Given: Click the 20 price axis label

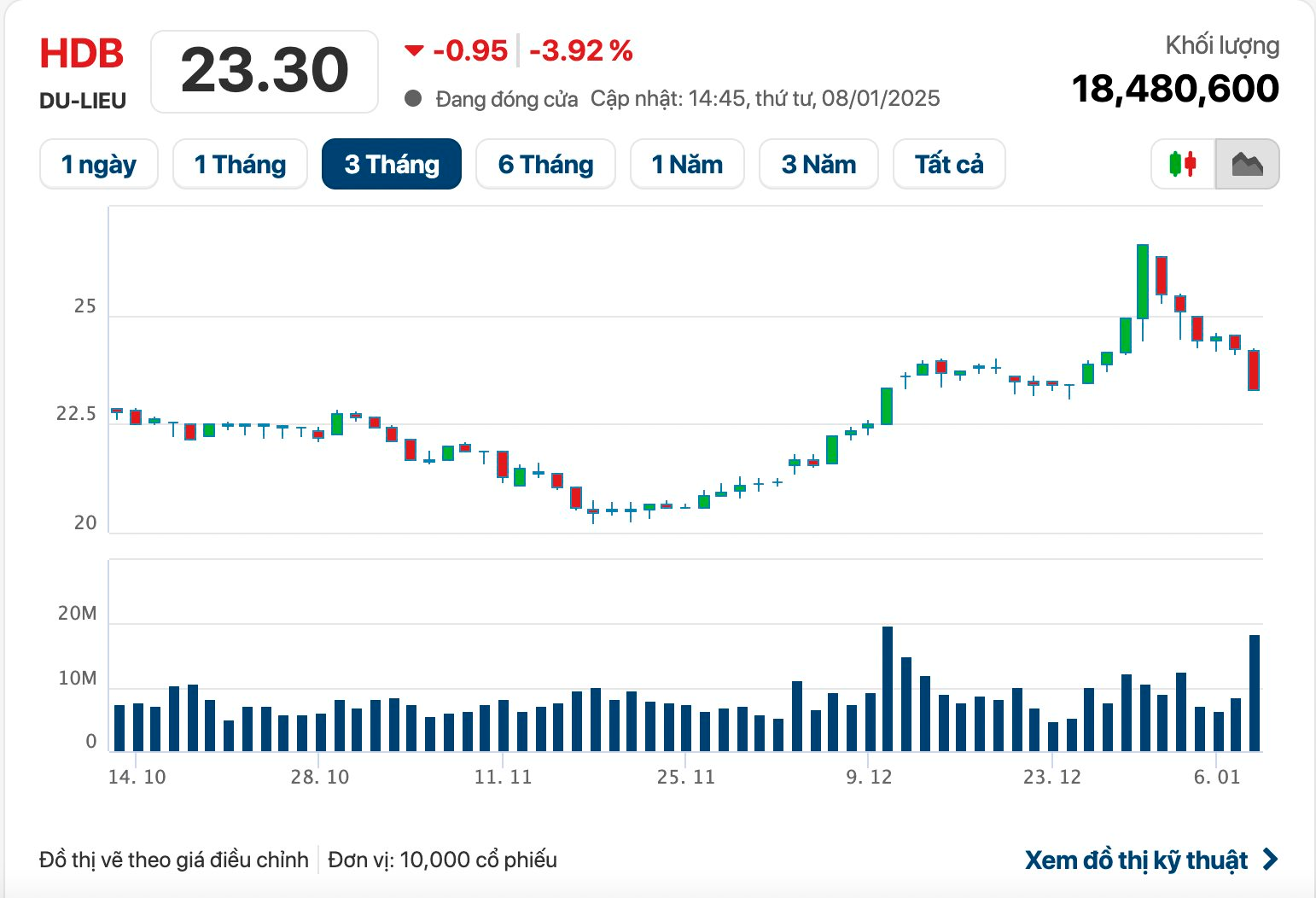Looking at the screenshot, I should tap(85, 522).
